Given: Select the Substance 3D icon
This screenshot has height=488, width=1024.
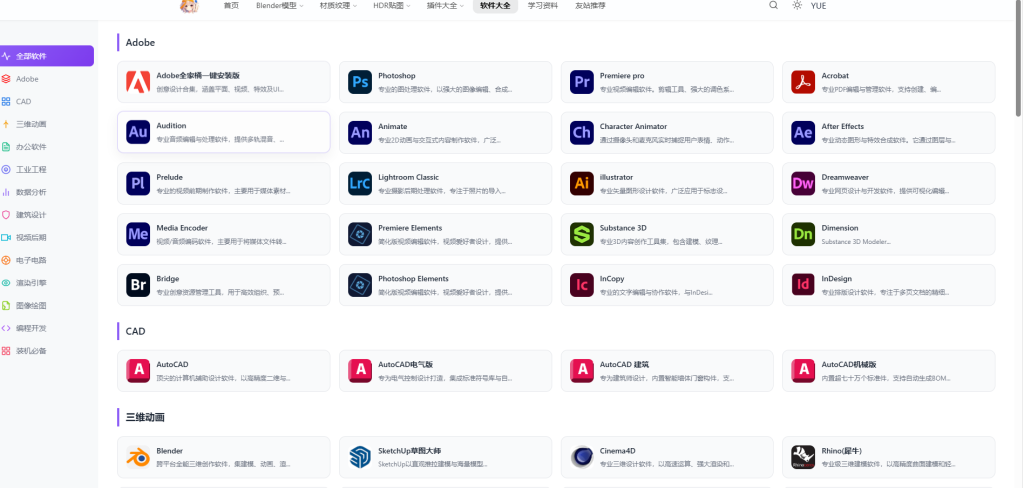Looking at the screenshot, I should (x=581, y=234).
